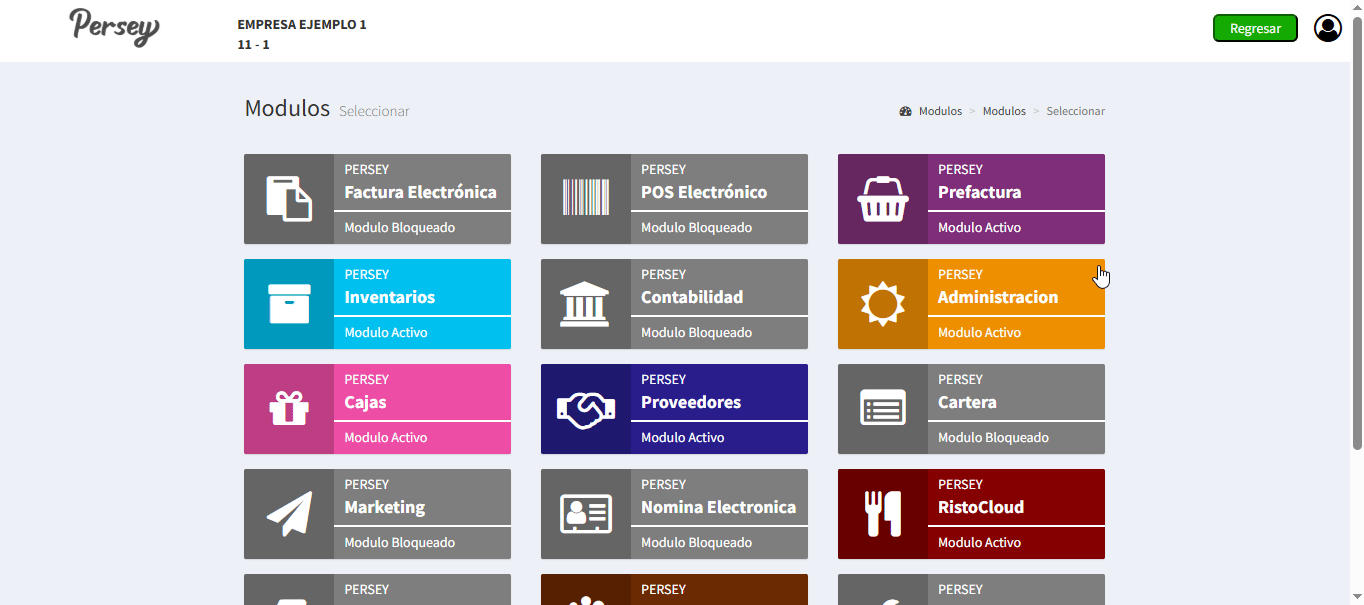This screenshot has width=1364, height=605.
Task: Click the Persey logo in the header
Action: coord(114,27)
